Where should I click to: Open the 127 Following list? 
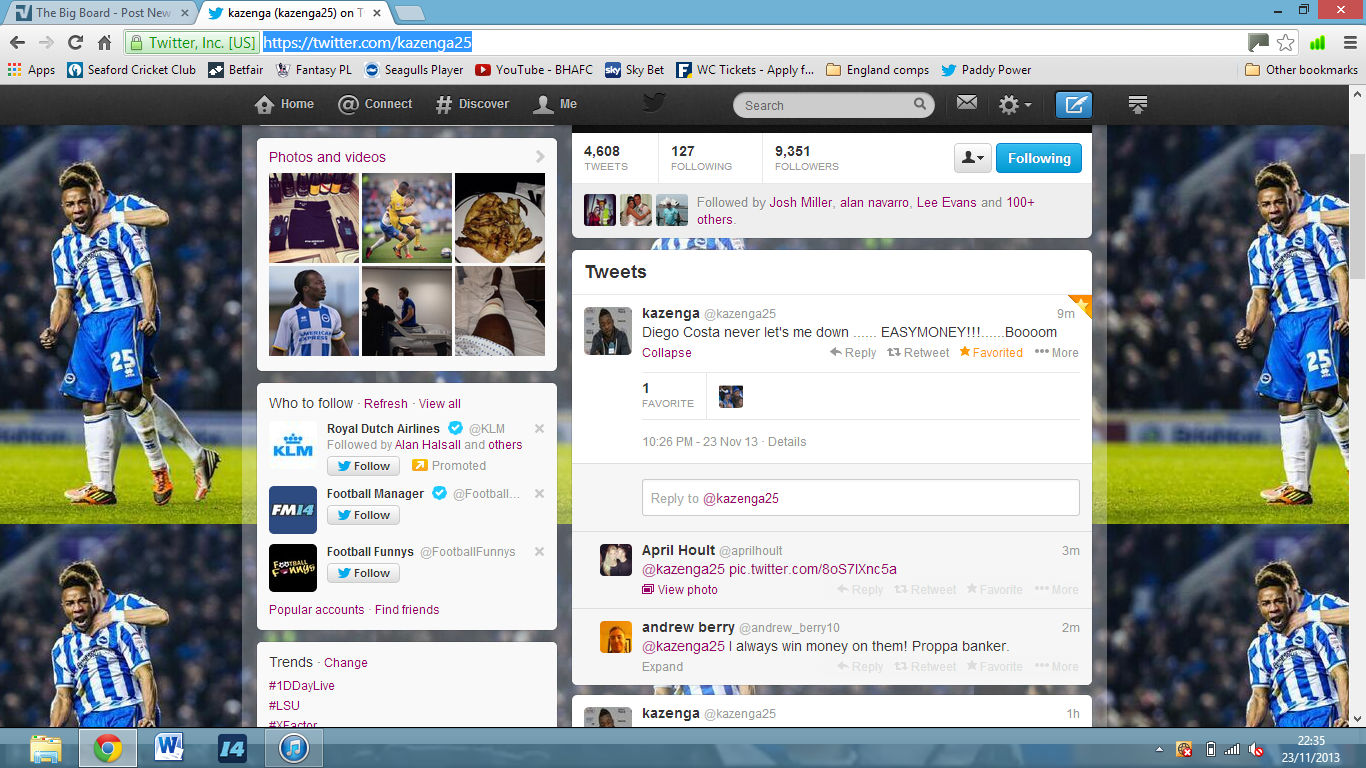(701, 158)
